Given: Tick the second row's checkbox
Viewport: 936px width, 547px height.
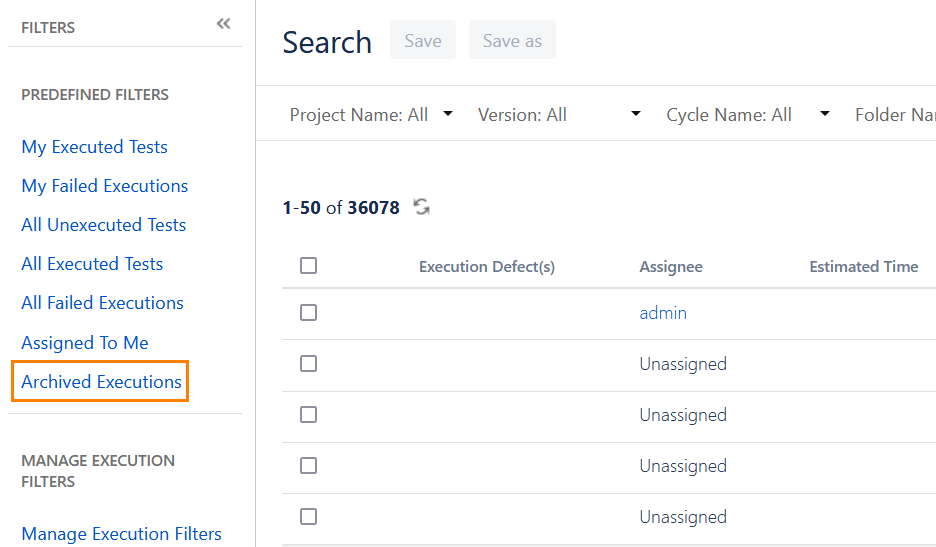Looking at the screenshot, I should 308,364.
